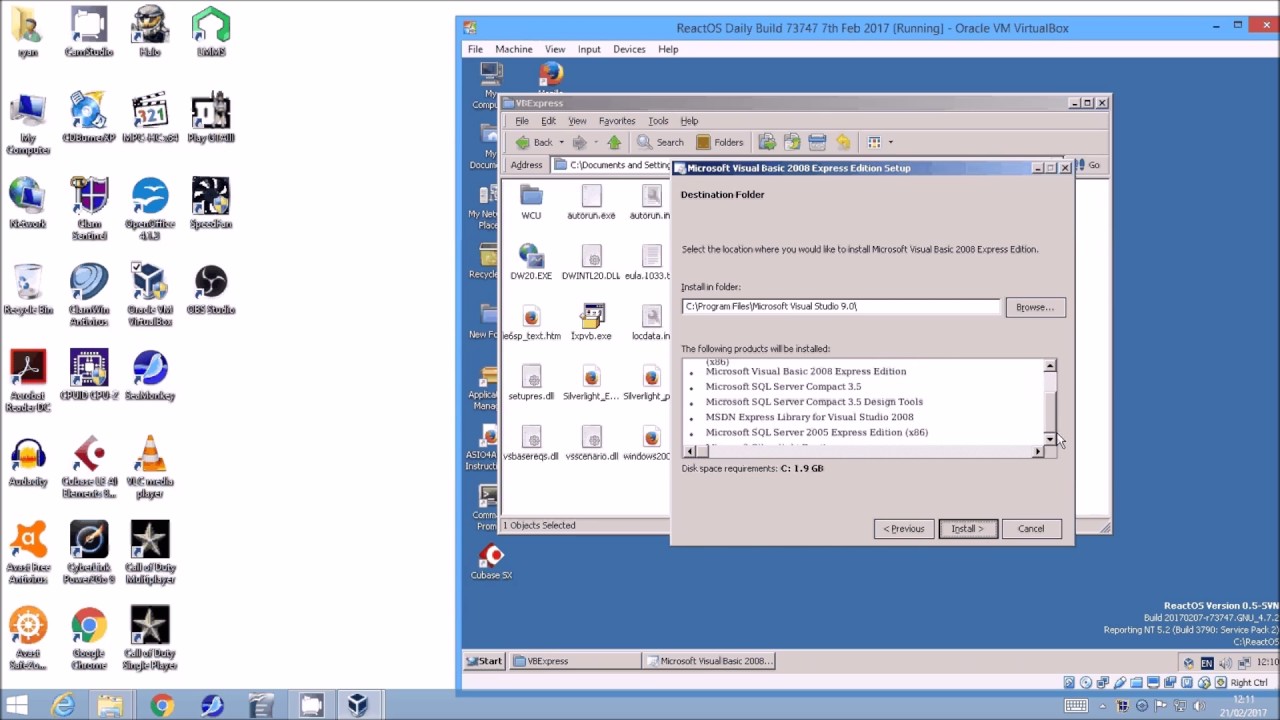
Task: Select the setupres.dll file
Action: point(531,383)
